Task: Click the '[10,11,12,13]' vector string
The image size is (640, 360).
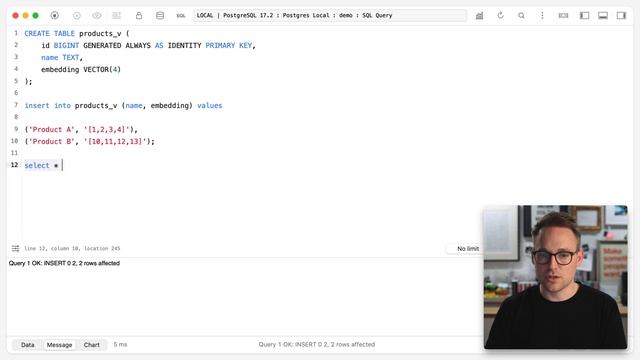Action: pyautogui.click(x=115, y=141)
